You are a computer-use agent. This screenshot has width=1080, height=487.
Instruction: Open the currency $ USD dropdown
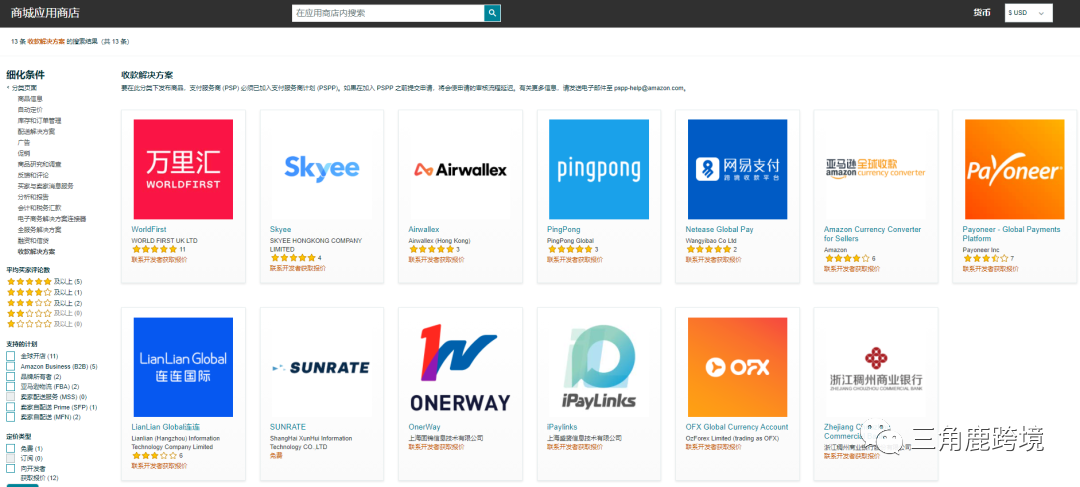coord(1028,13)
